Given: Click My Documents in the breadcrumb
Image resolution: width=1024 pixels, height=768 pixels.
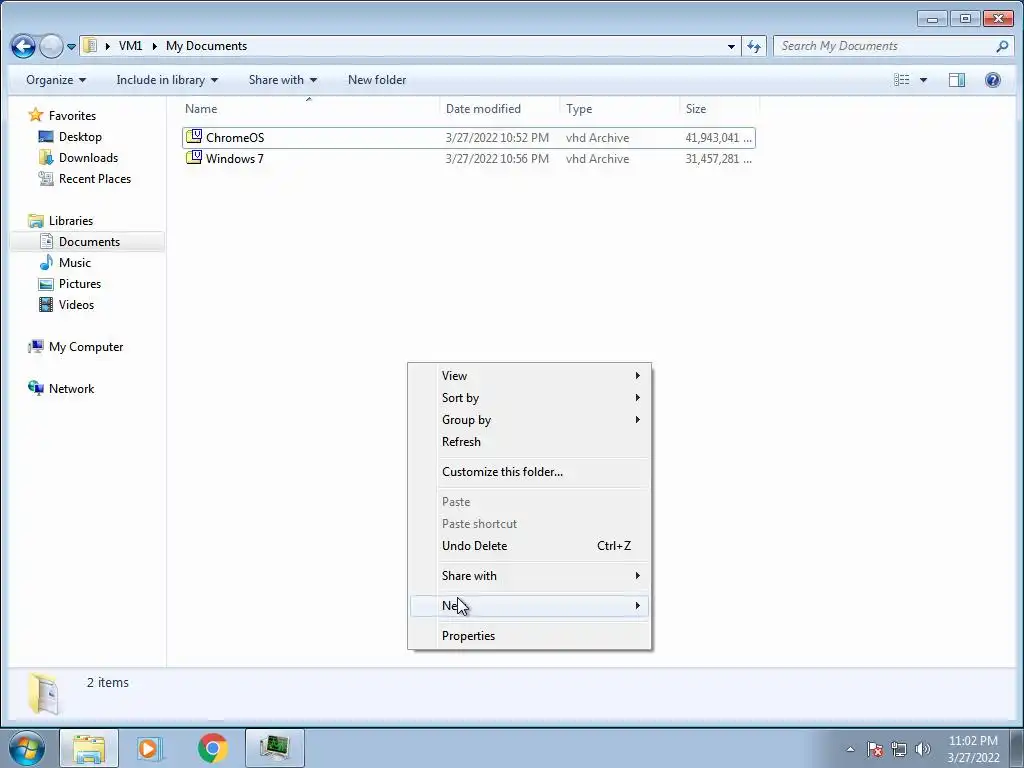Looking at the screenshot, I should 206,46.
